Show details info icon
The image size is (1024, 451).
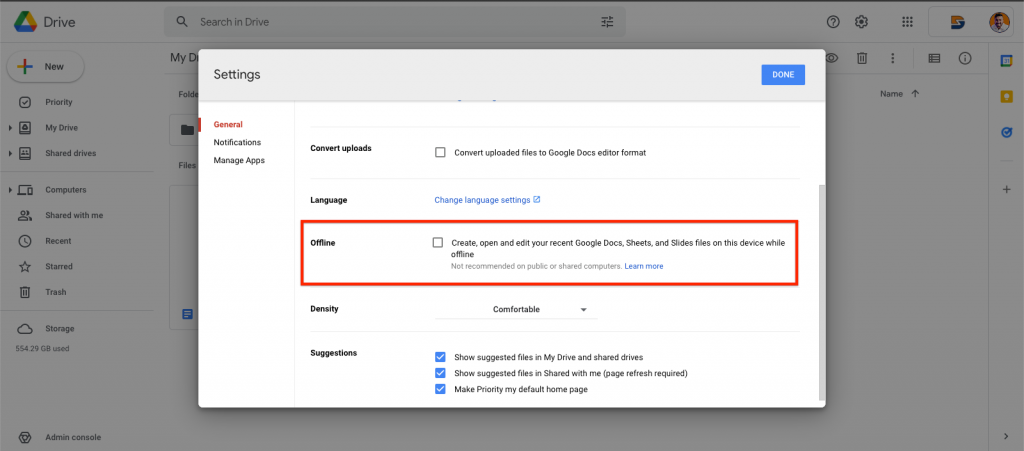(965, 58)
